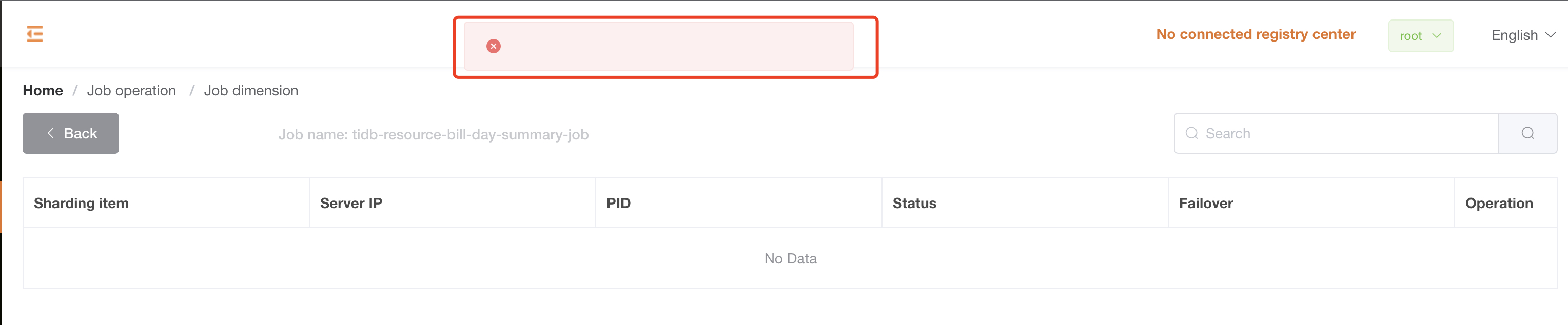Open the English language dropdown
The image size is (1568, 325).
tap(1515, 35)
